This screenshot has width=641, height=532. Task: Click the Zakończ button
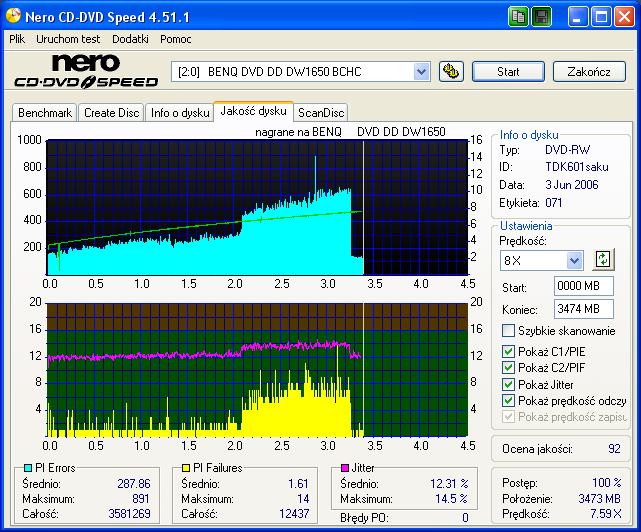click(x=589, y=72)
